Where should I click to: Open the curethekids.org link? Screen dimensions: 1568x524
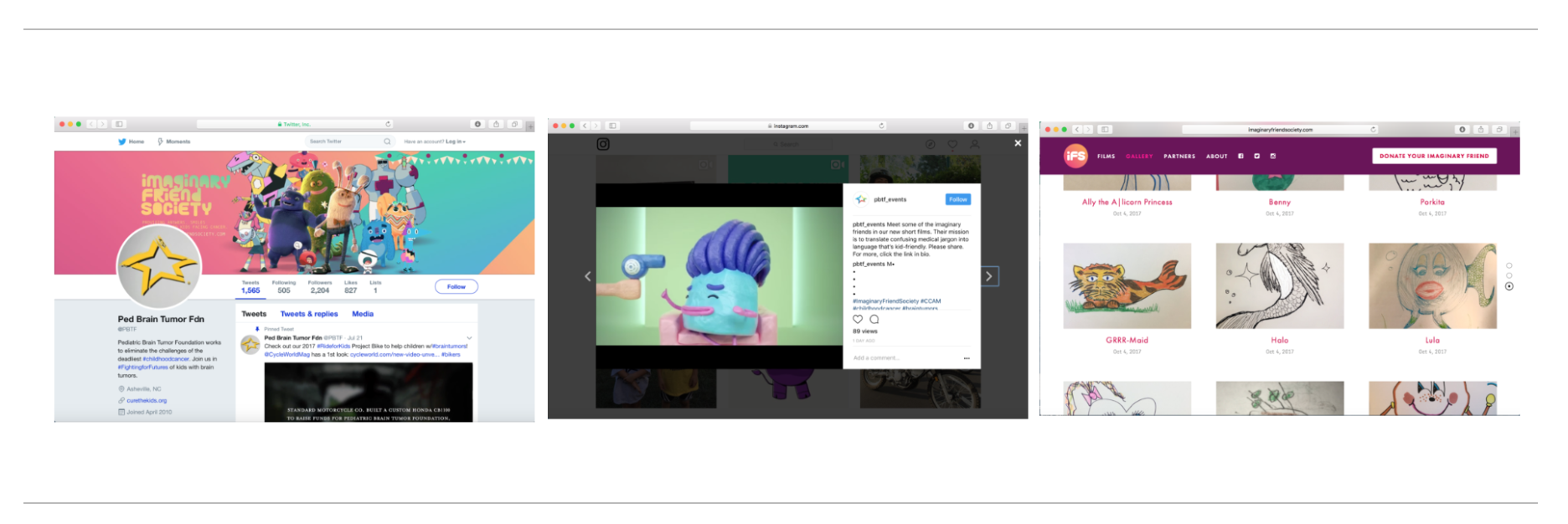point(147,400)
